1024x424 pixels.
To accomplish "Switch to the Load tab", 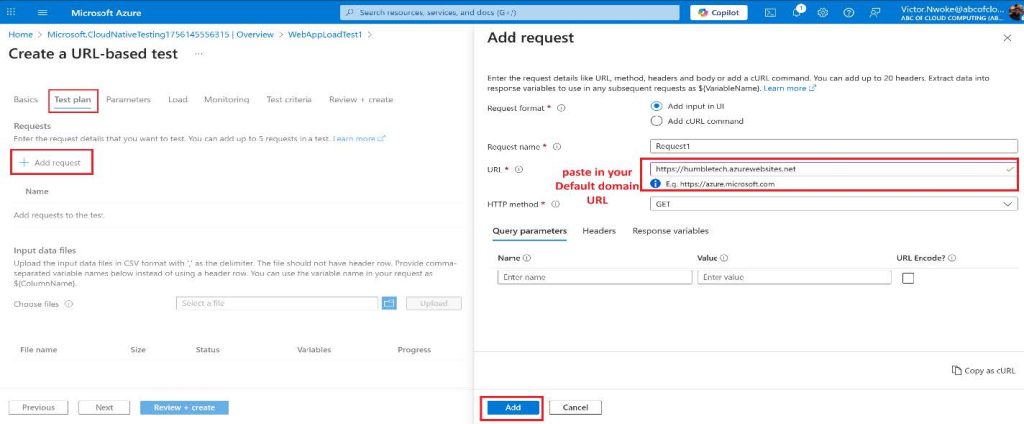I will (178, 99).
